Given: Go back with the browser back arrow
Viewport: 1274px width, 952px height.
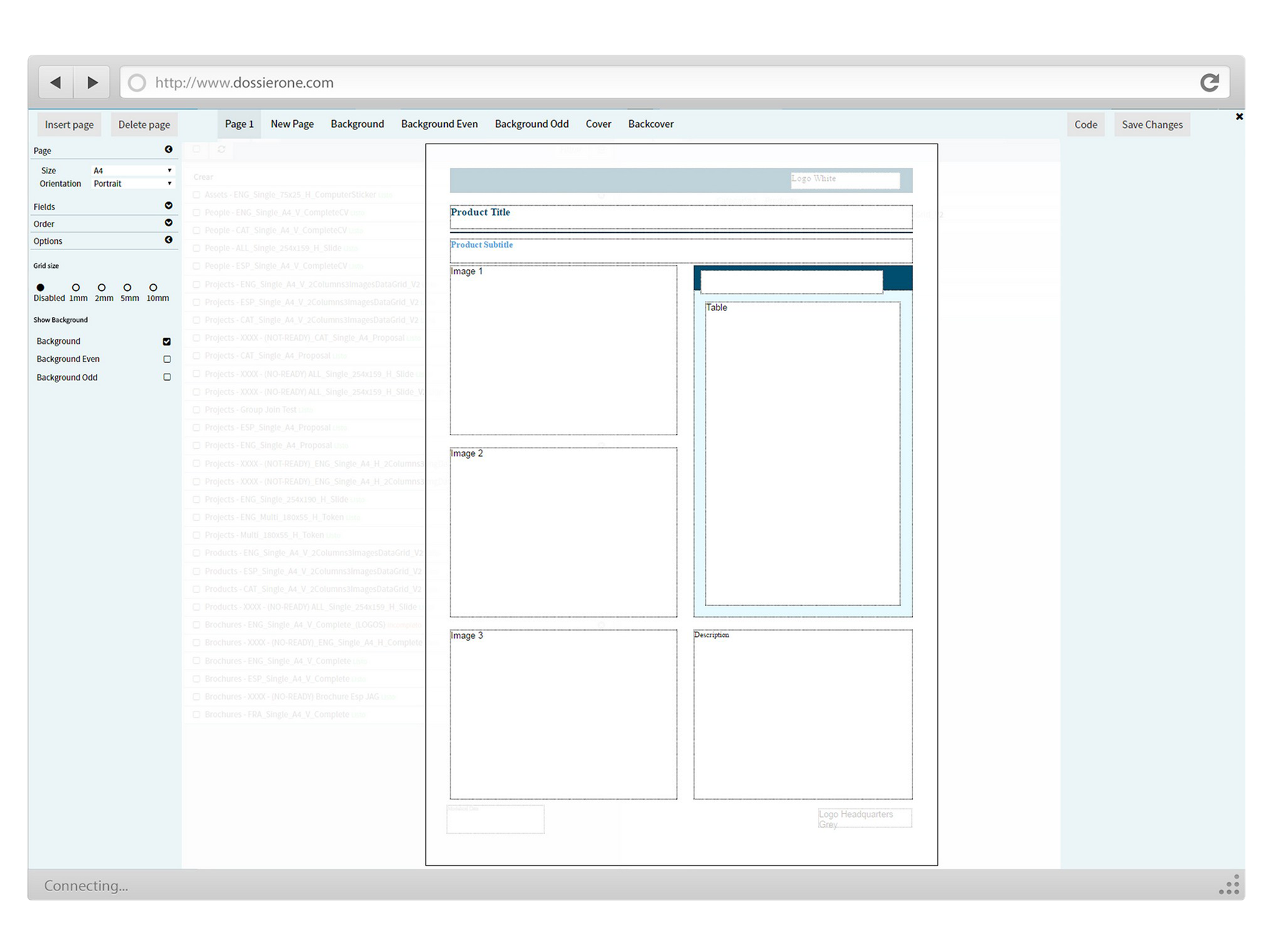Looking at the screenshot, I should (56, 83).
